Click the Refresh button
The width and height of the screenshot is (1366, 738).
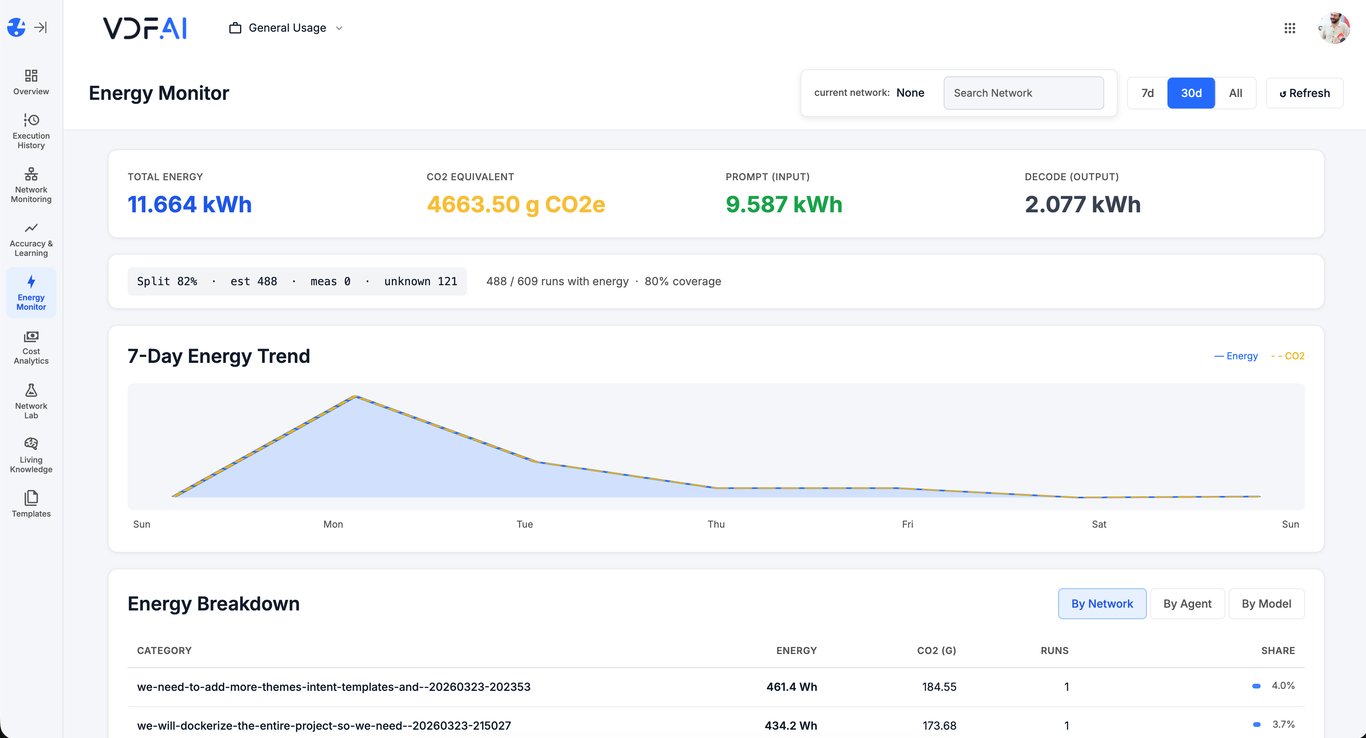coord(1304,93)
